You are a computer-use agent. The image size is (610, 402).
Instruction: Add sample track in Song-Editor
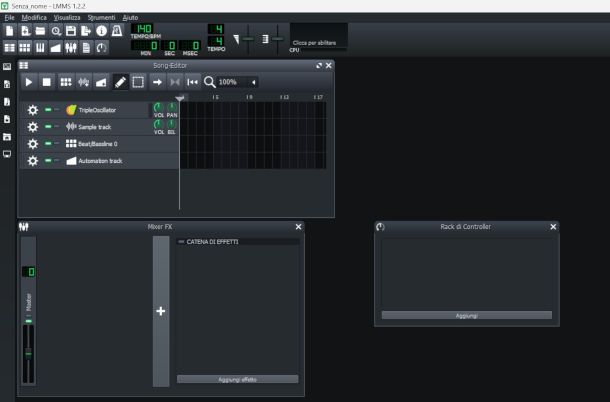click(x=84, y=82)
